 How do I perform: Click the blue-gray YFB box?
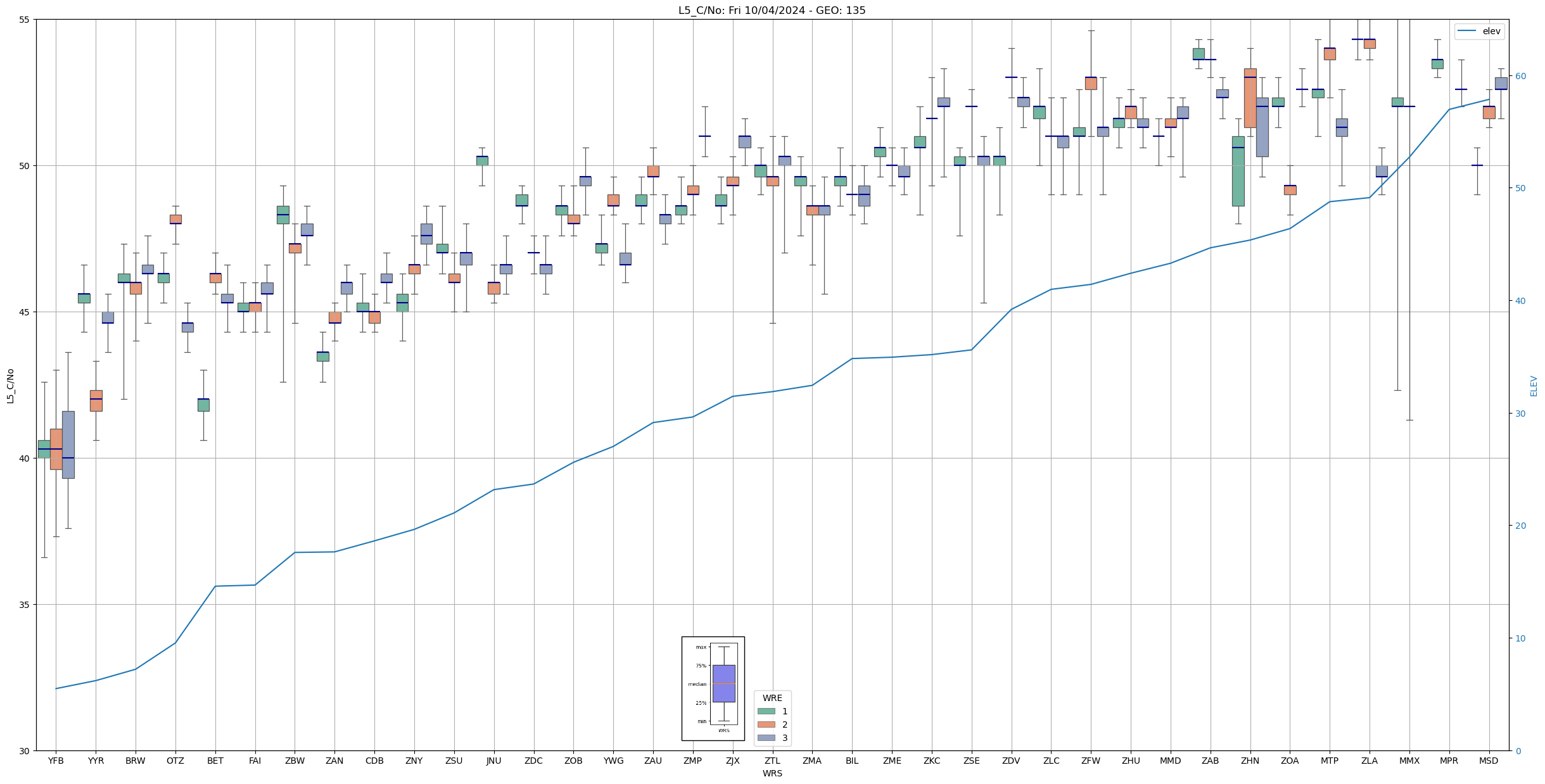(68, 445)
